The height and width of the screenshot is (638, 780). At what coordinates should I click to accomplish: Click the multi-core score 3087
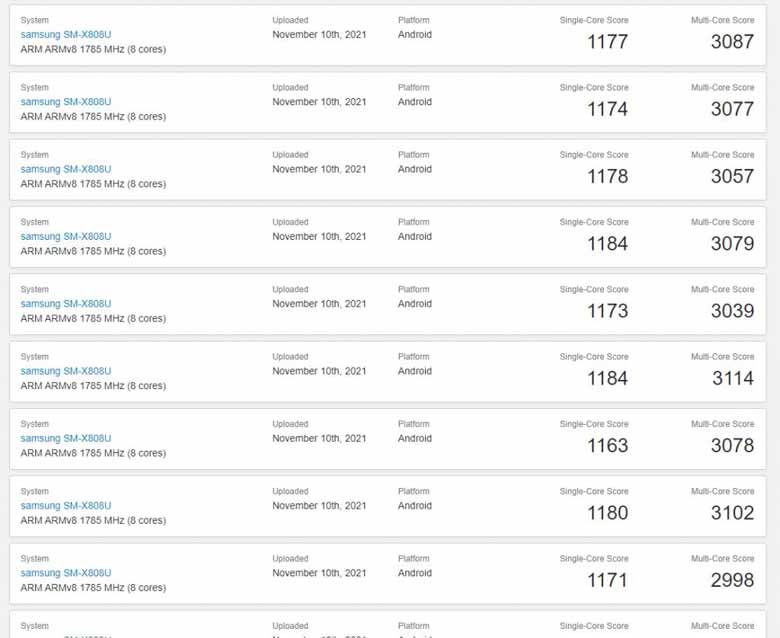coord(732,42)
